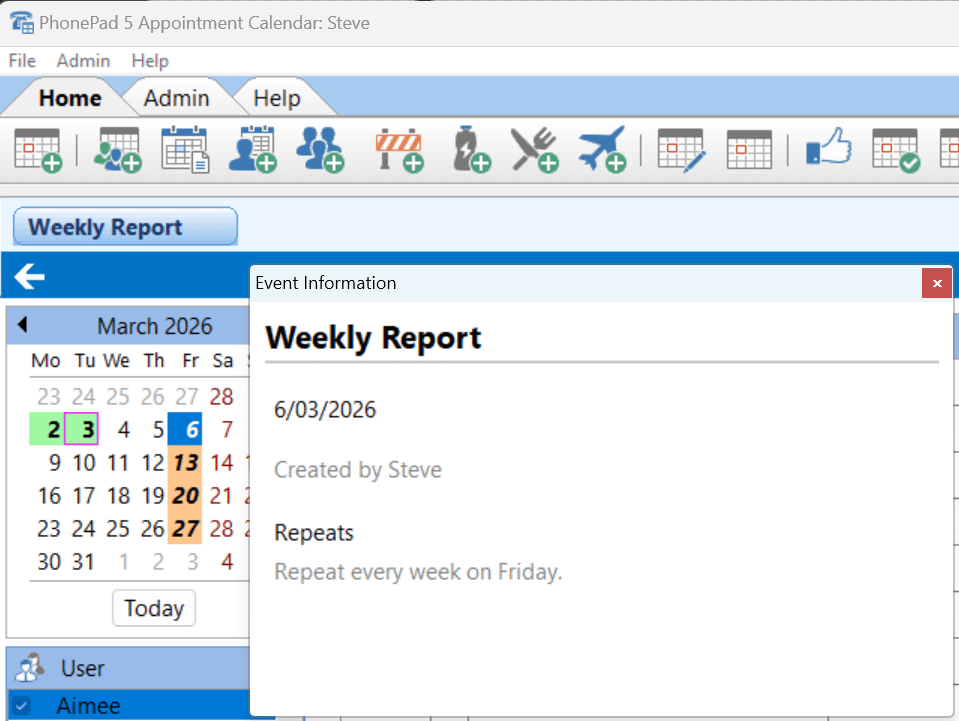Select February 28 in the calendar
The image size is (959, 721).
(x=221, y=396)
